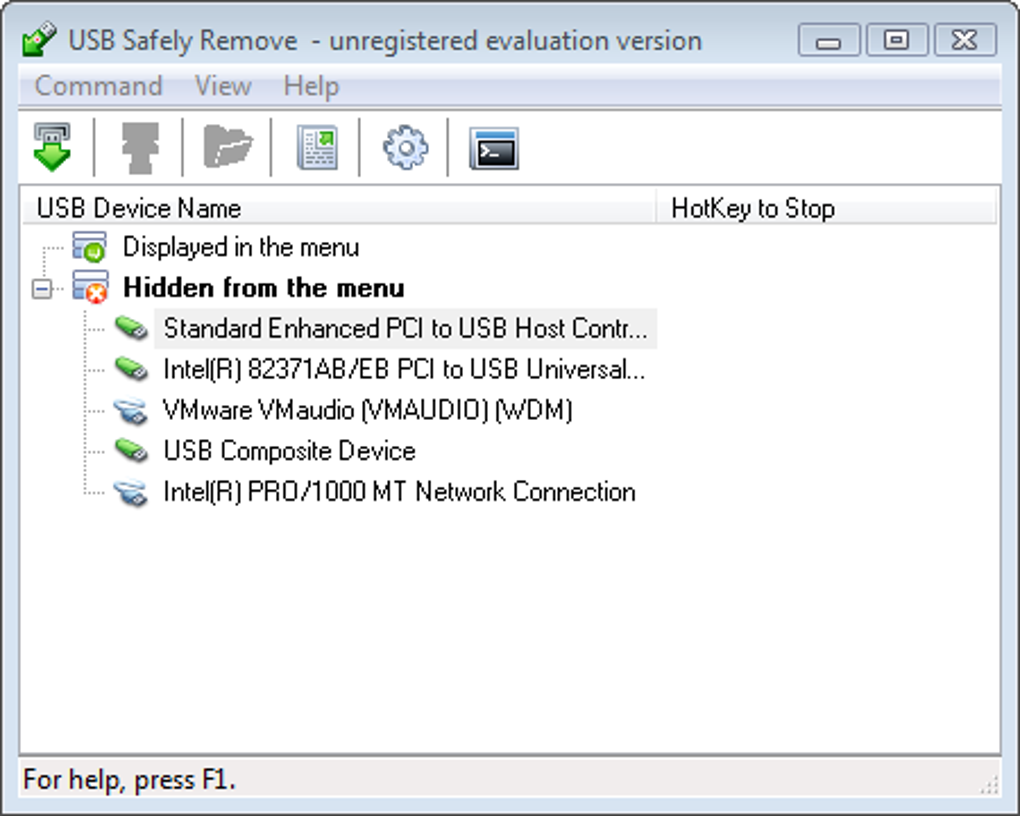The image size is (1020, 816).
Task: Click the green Safely Remove toolbar icon
Action: coord(52,149)
